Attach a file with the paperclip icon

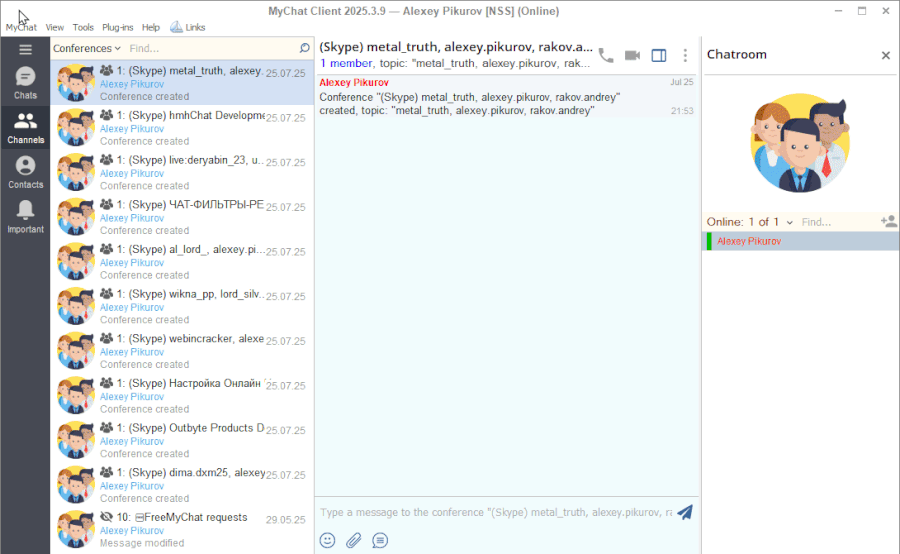click(x=354, y=540)
